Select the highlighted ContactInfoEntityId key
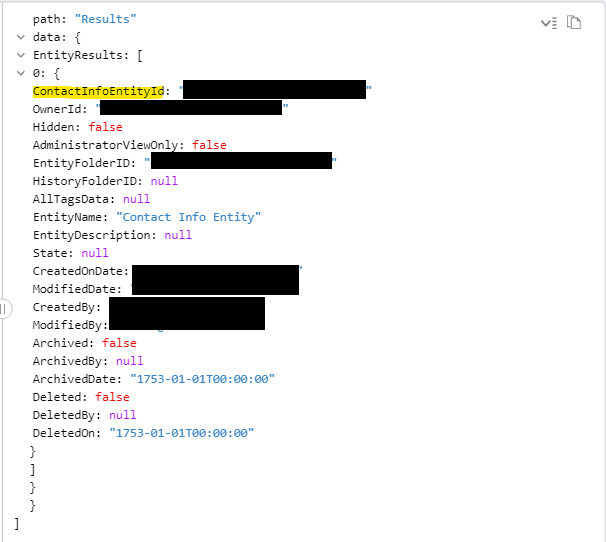606x542 pixels. [98, 91]
